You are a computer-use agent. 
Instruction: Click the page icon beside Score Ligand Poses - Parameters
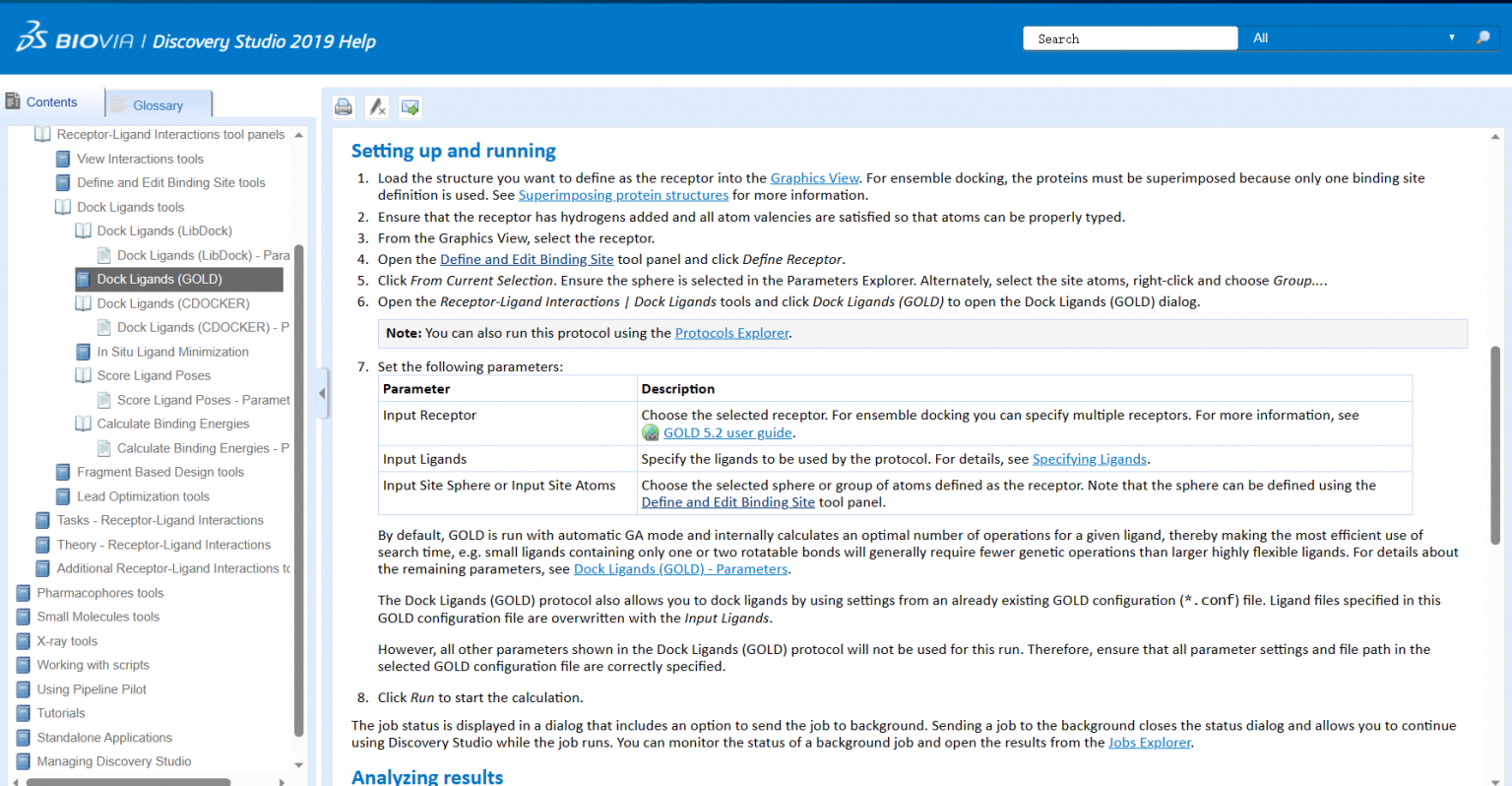tap(104, 400)
